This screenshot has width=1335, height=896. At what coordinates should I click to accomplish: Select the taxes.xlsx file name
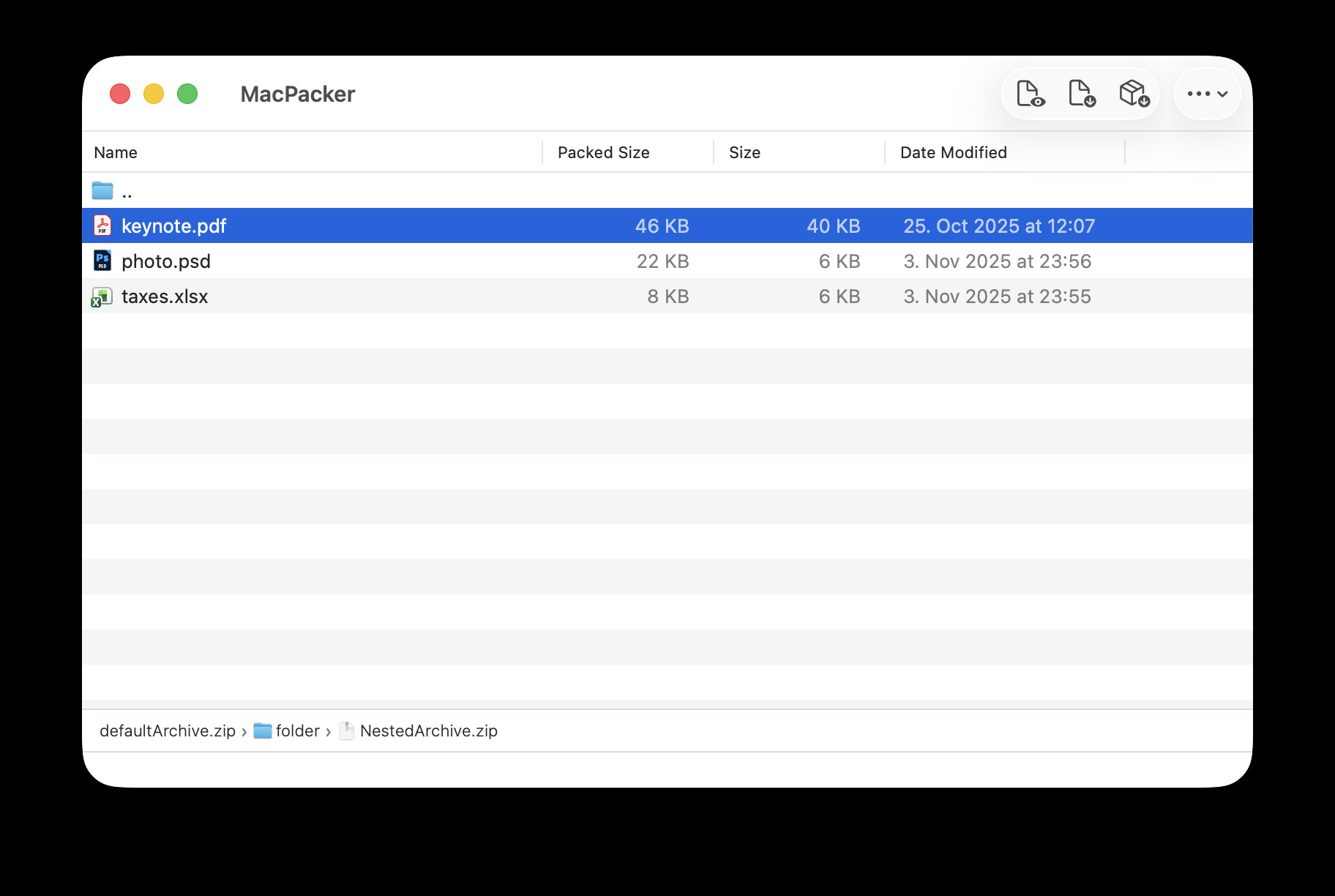click(165, 296)
